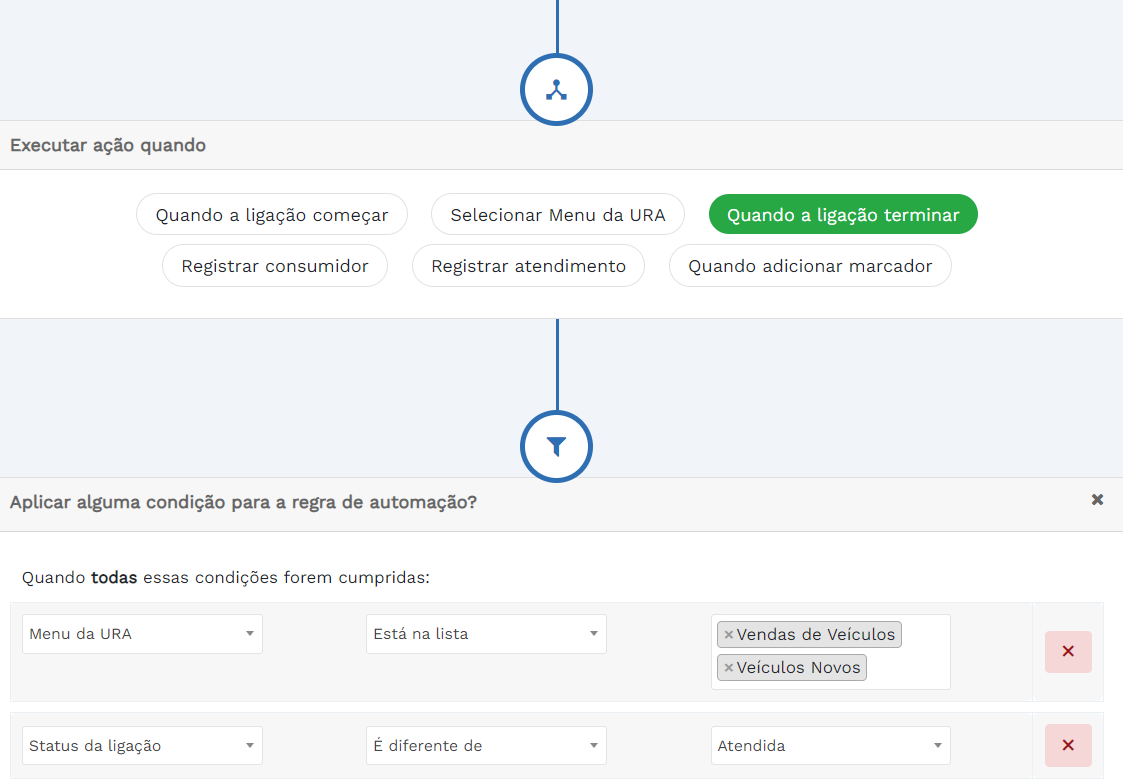The width and height of the screenshot is (1123, 782).
Task: Click the funnel filter node icon
Action: (556, 447)
